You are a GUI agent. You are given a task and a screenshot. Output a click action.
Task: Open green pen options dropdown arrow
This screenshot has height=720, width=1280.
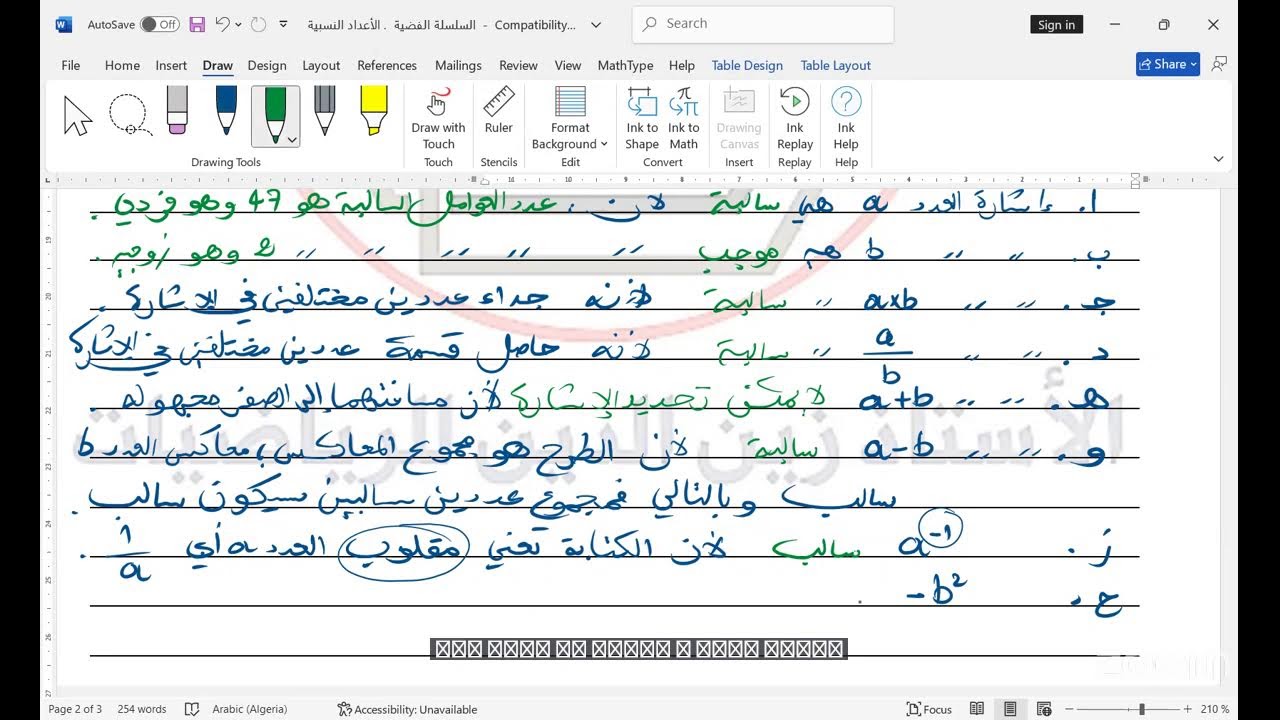(x=292, y=140)
